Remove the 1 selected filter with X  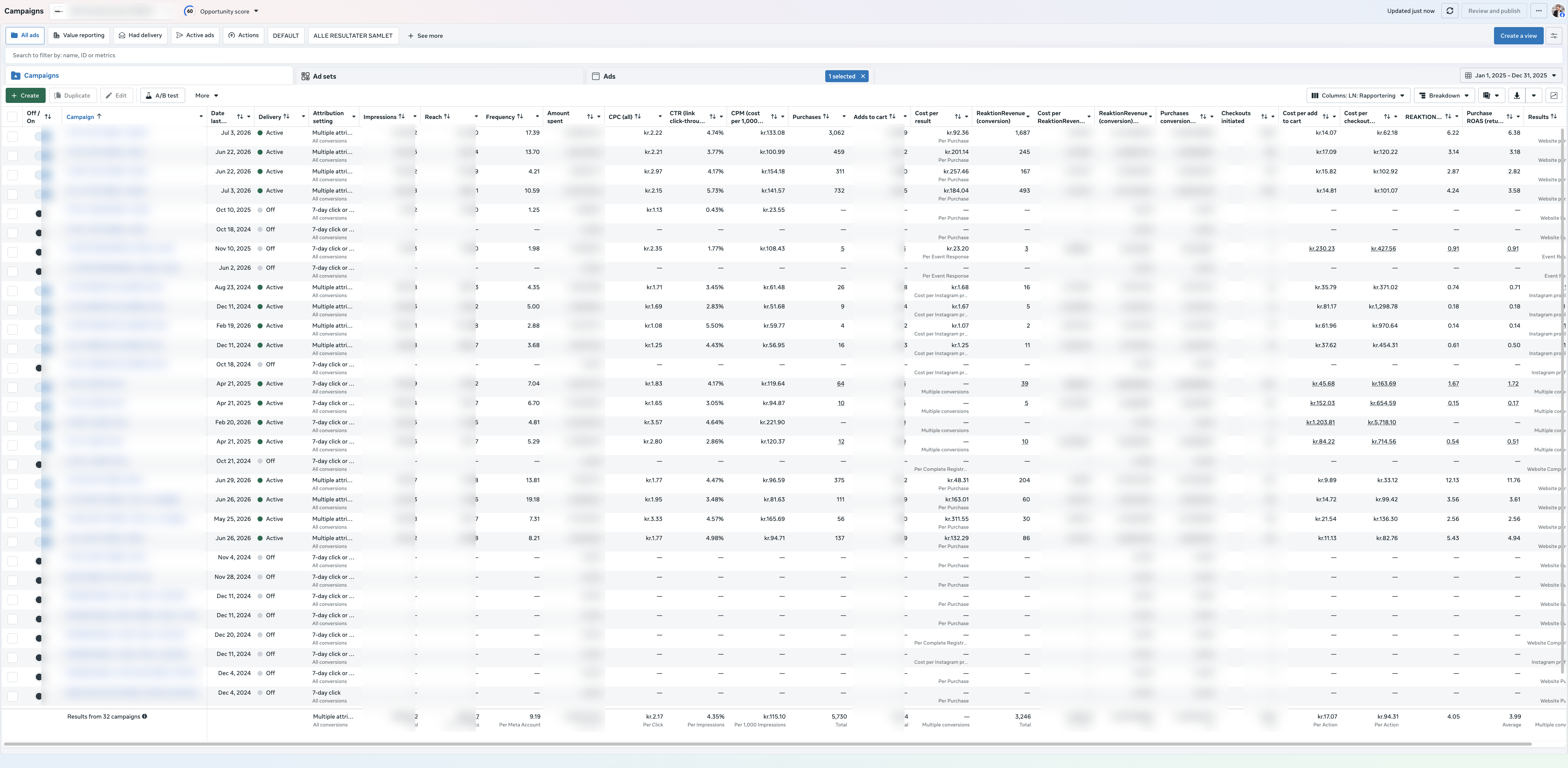click(x=862, y=77)
